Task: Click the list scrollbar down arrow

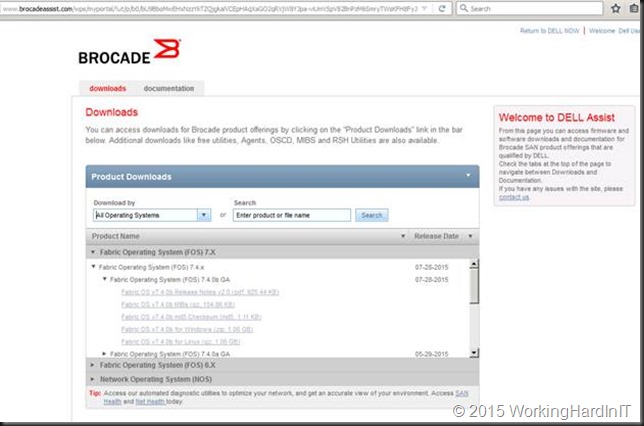Action: (474, 352)
